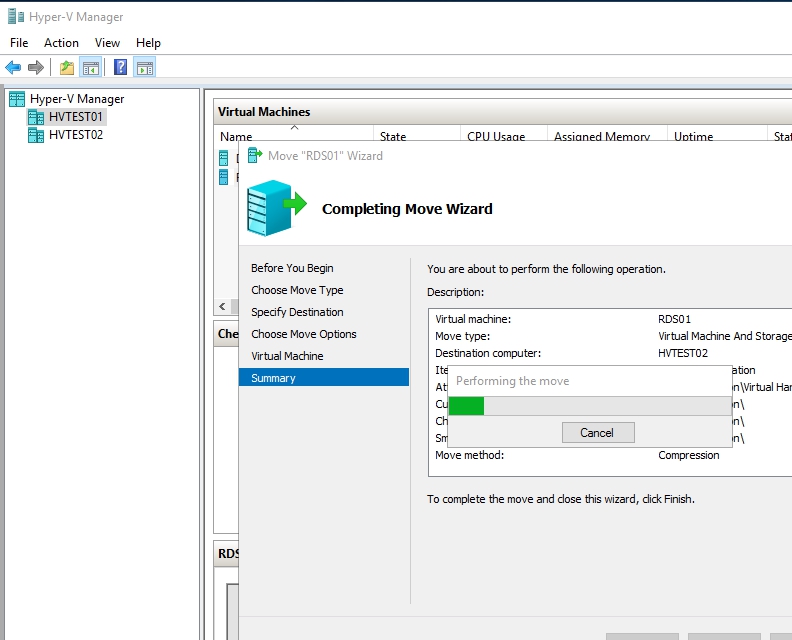The height and width of the screenshot is (640, 792).
Task: Click the Move wizard title bar icon
Action: tap(255, 155)
